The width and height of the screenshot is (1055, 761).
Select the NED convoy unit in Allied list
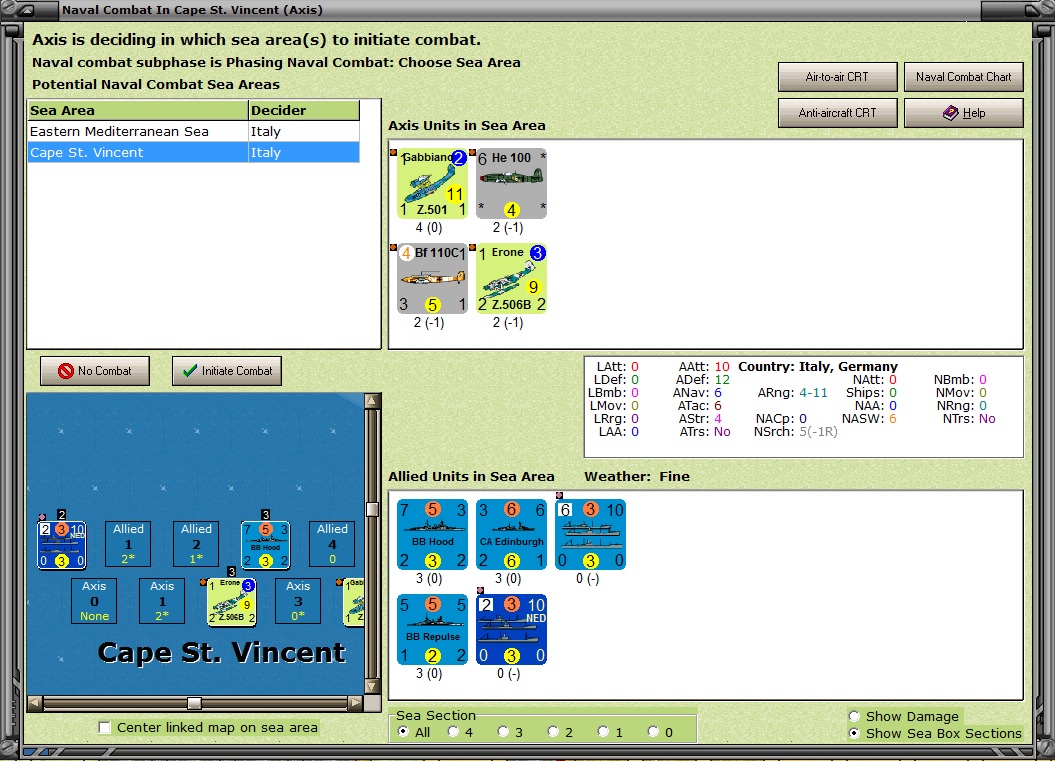[x=511, y=629]
